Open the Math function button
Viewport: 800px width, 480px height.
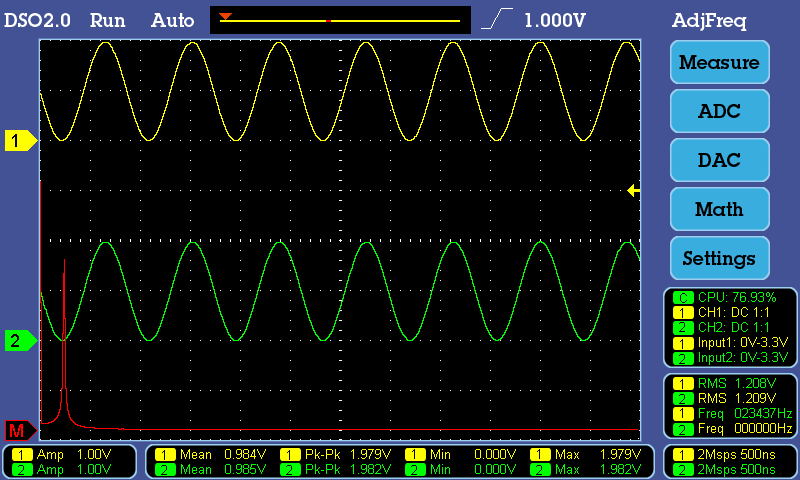719,209
